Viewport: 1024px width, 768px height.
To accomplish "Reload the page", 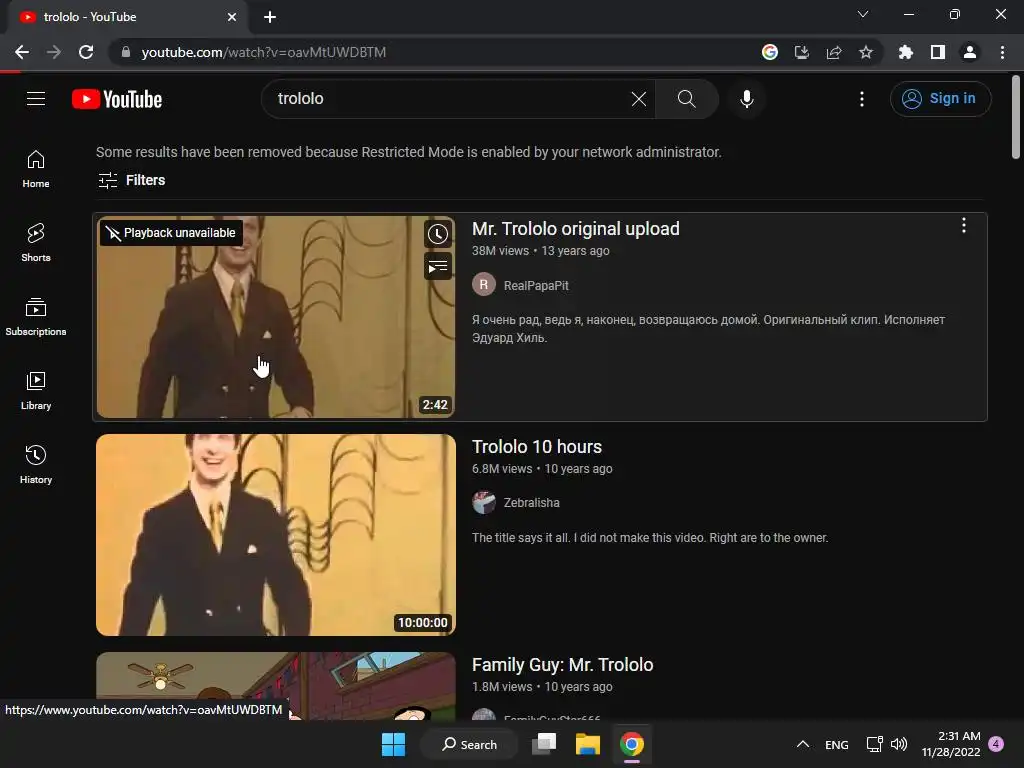I will tap(86, 52).
